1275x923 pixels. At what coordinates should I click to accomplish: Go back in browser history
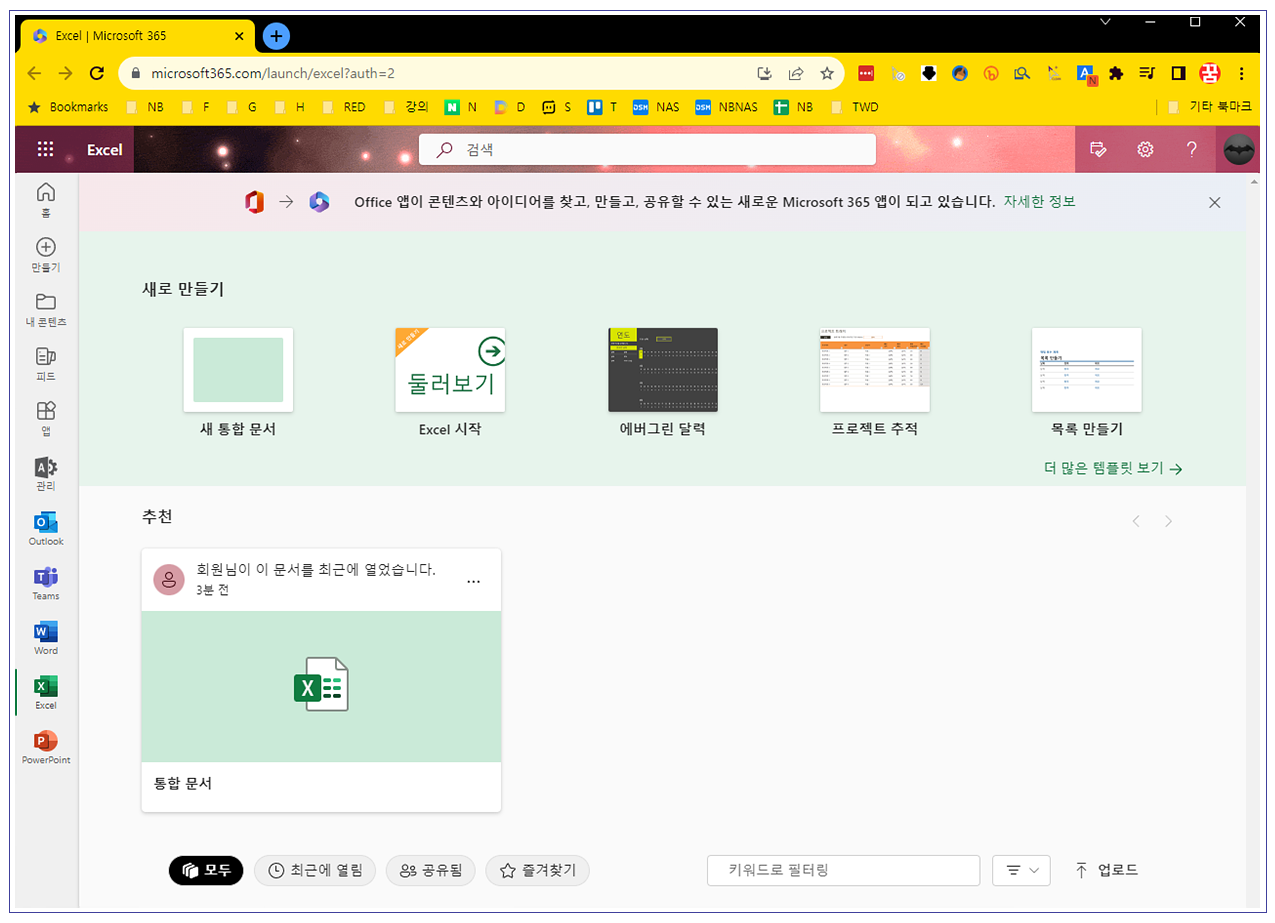[x=34, y=73]
